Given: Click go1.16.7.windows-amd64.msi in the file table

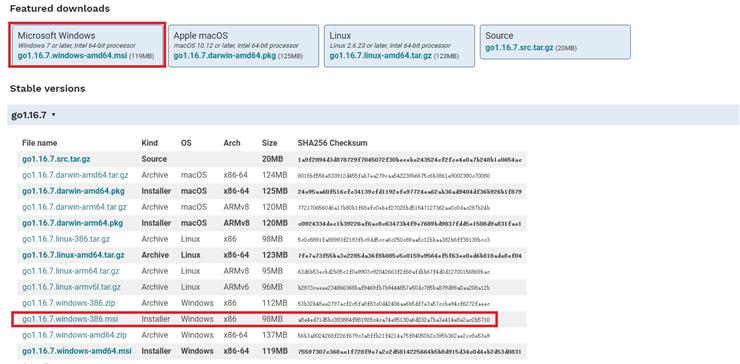Looking at the screenshot, I should tap(77, 351).
